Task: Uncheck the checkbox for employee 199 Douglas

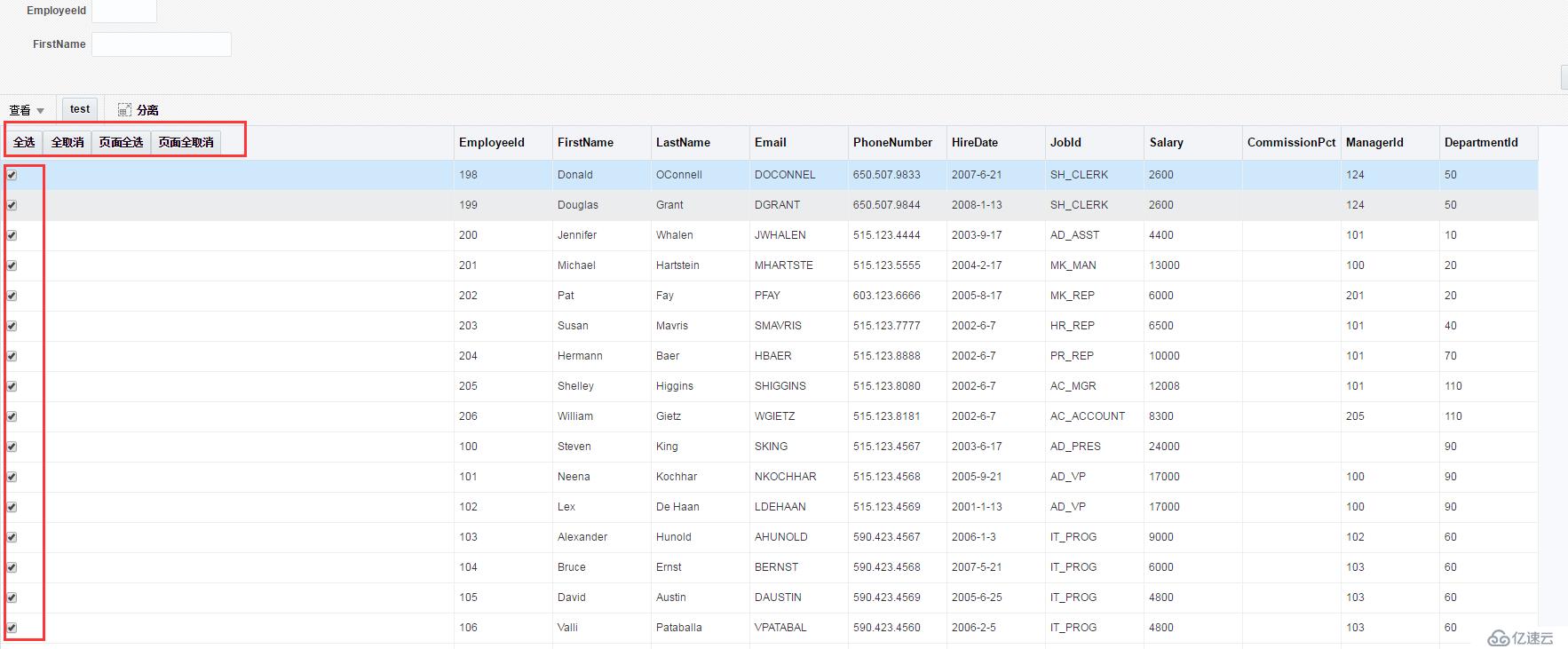Action: [x=12, y=205]
